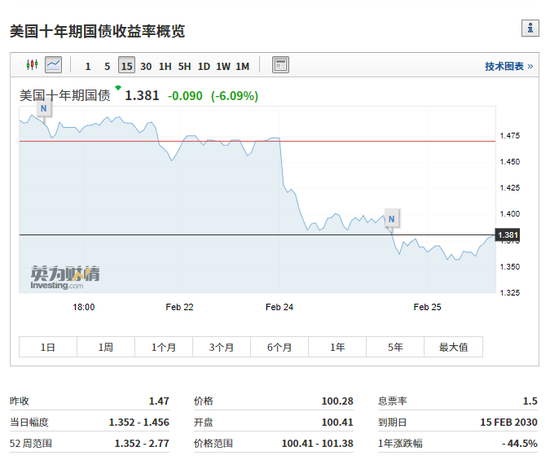Choose the 5H interval
The image size is (550, 460).
pos(185,66)
